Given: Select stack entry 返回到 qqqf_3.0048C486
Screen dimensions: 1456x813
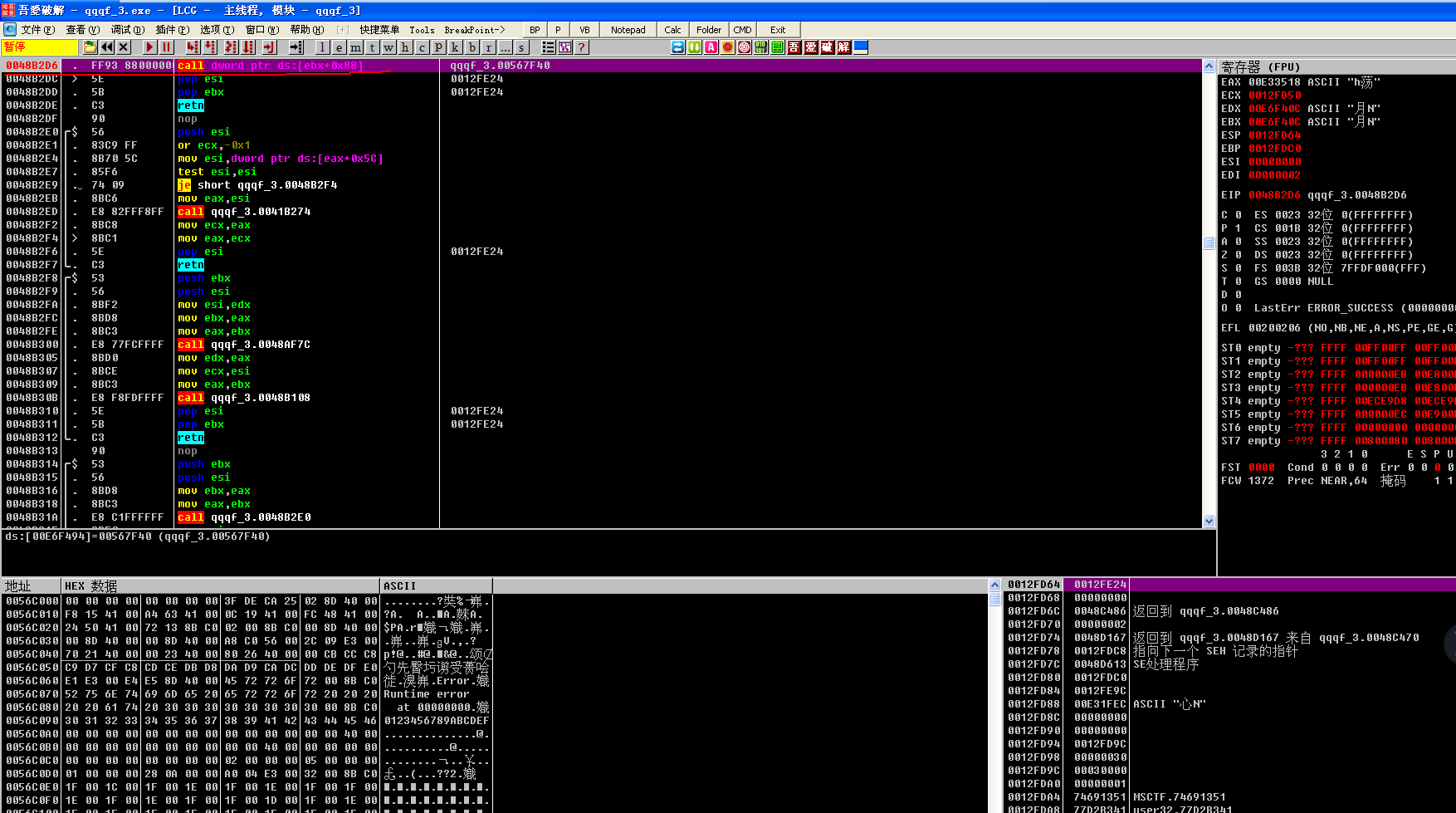Looking at the screenshot, I should pos(1205,611).
